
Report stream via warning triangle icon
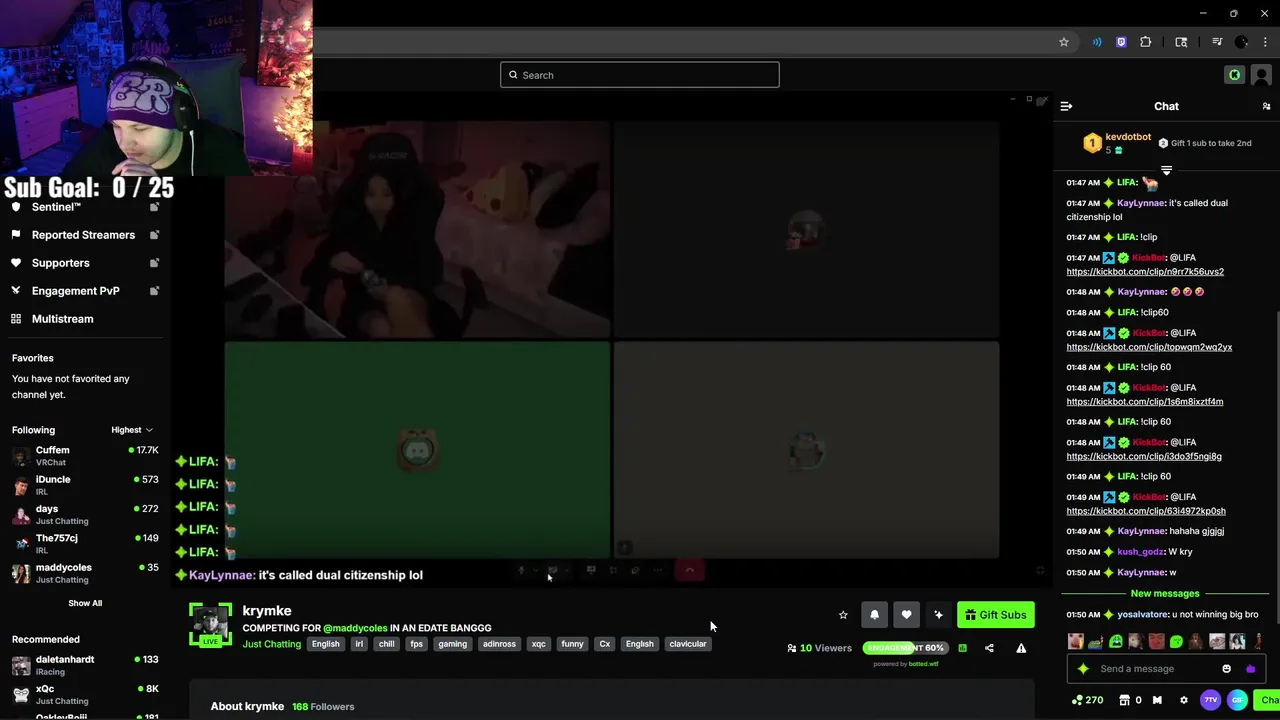pos(1021,648)
